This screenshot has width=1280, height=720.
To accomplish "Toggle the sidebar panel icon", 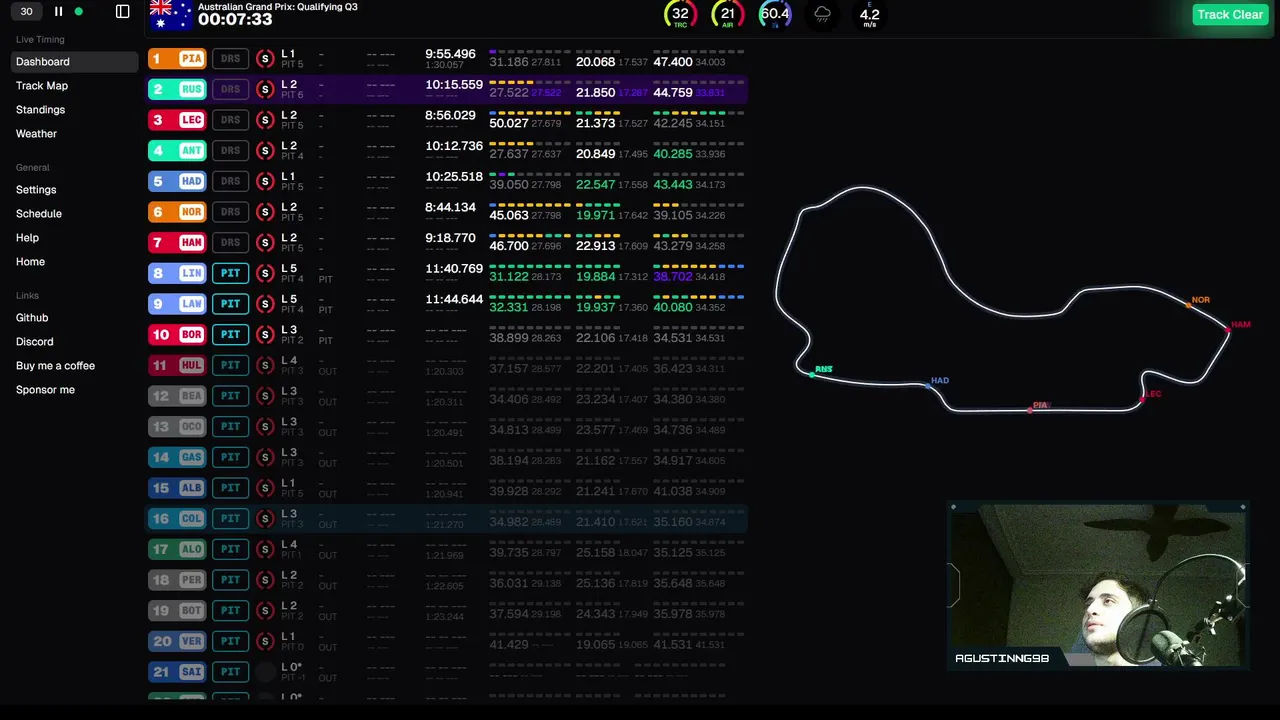I will (122, 12).
